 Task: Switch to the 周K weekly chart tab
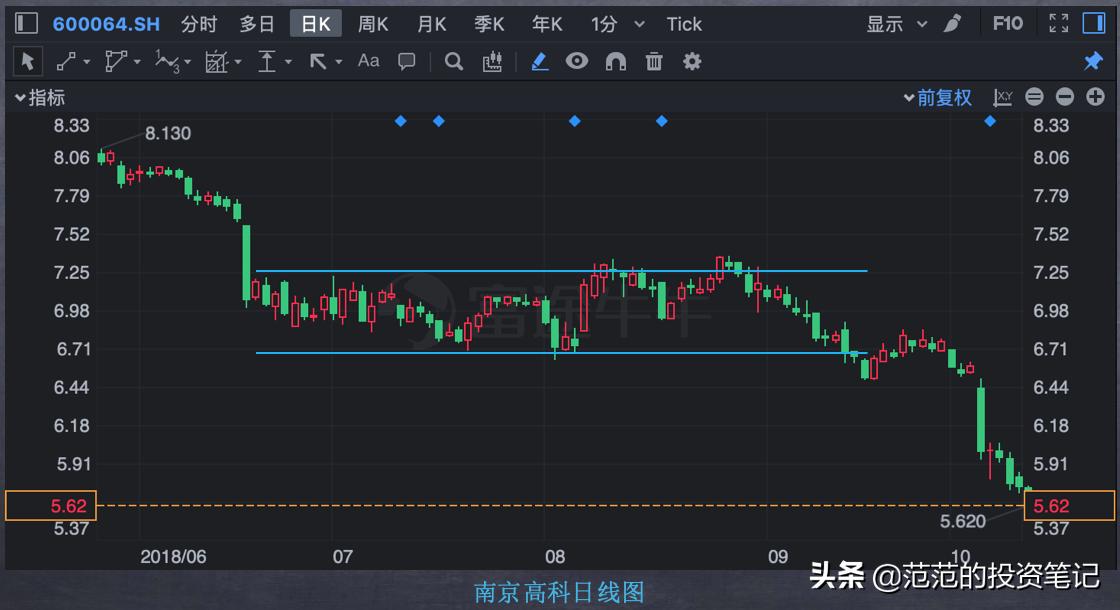click(x=372, y=22)
